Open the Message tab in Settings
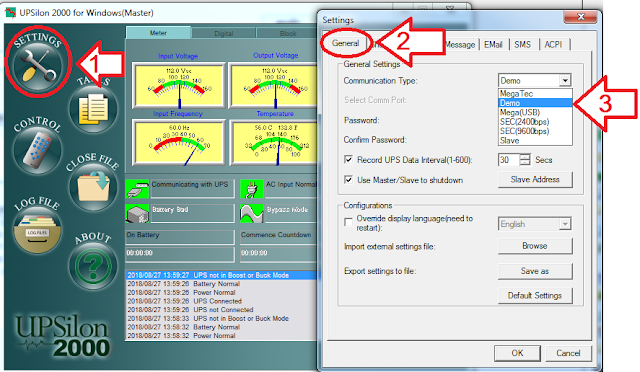 tap(460, 45)
